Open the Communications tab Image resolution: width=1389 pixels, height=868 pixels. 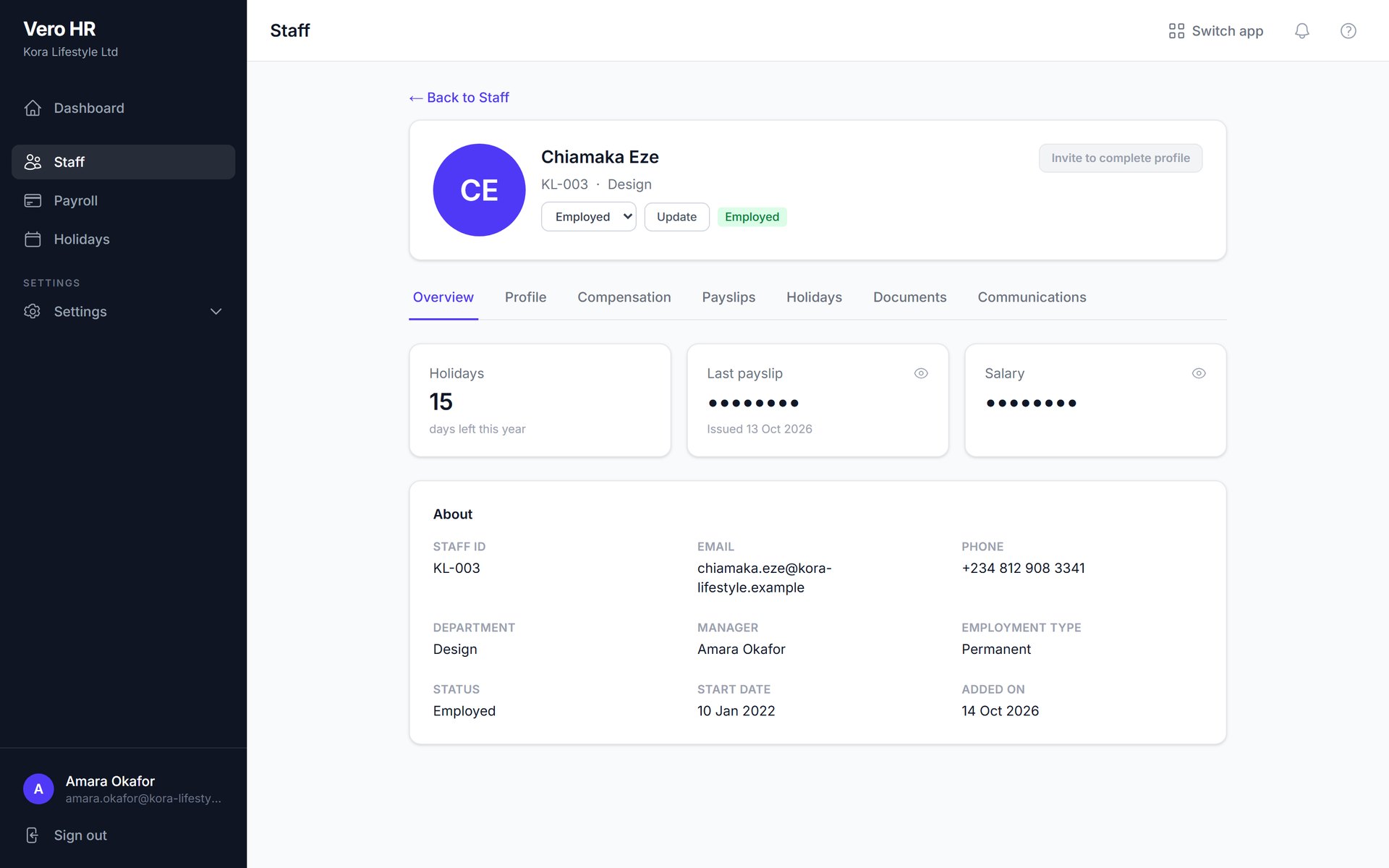pos(1032,297)
